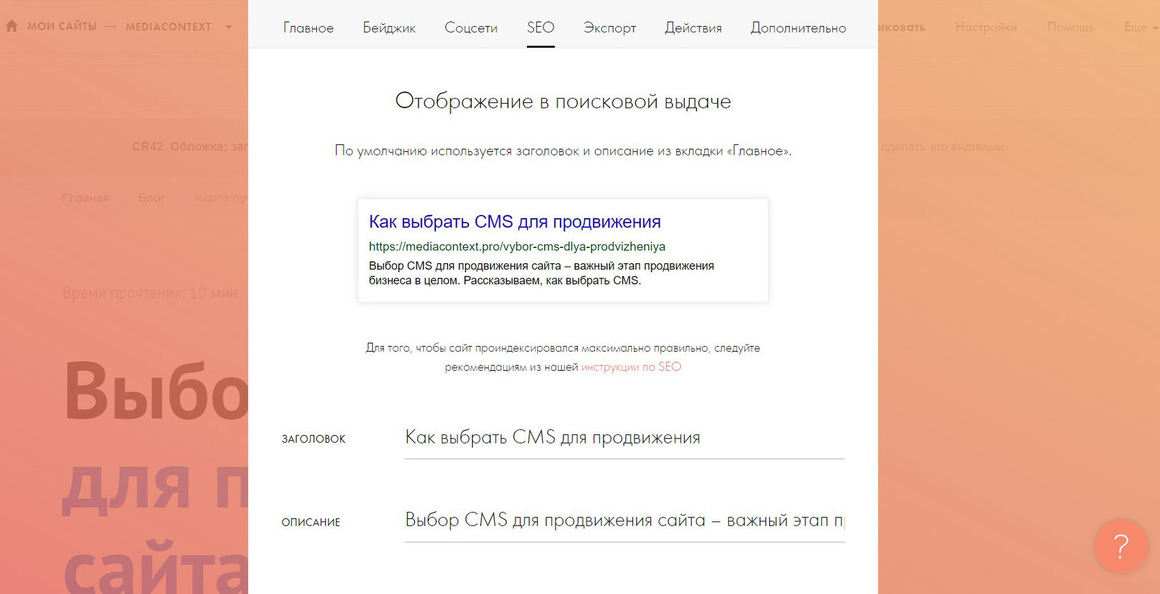Open the round question mark help button
This screenshot has height=594, width=1160.
pyautogui.click(x=1121, y=546)
